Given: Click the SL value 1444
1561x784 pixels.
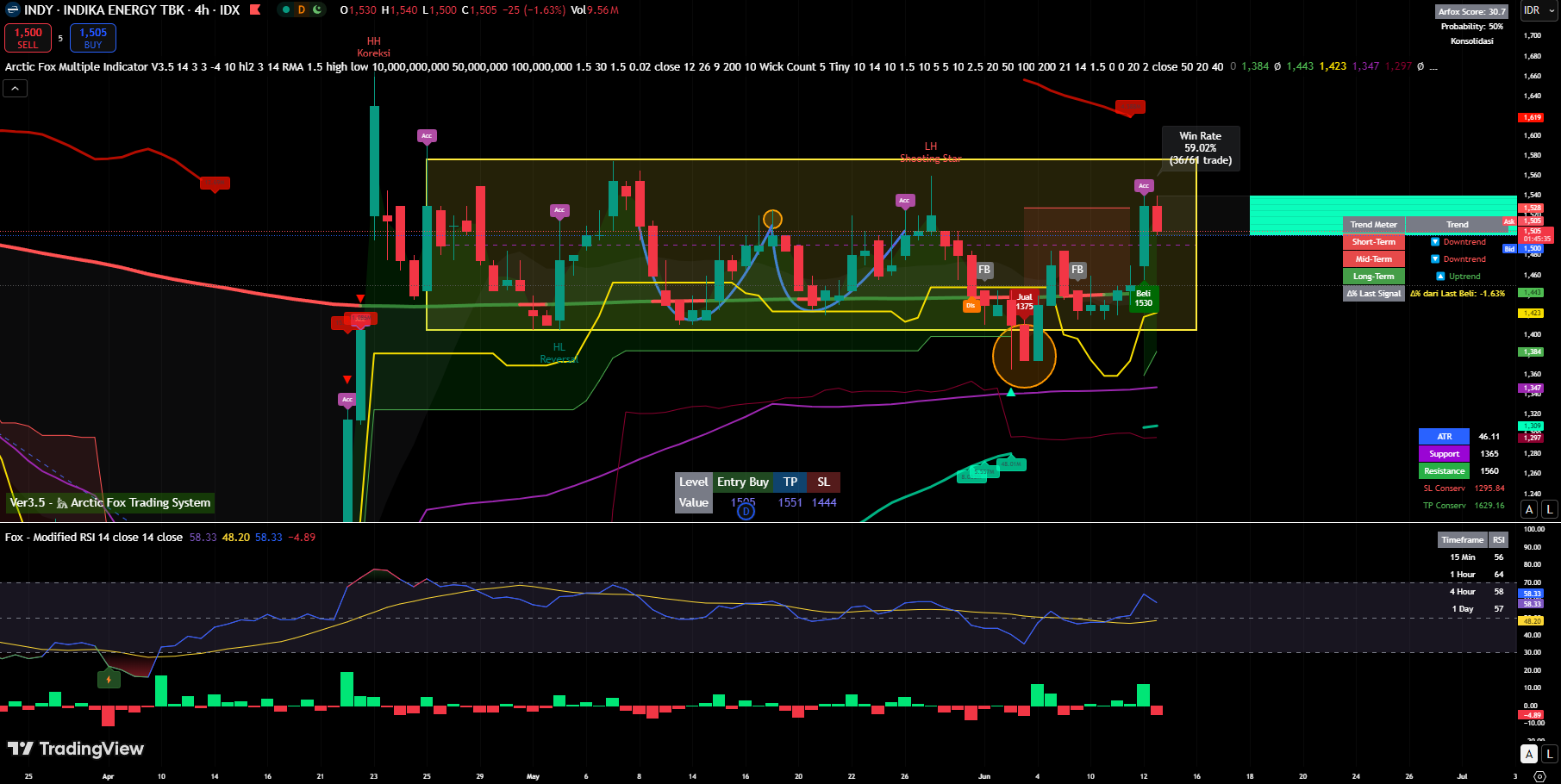Looking at the screenshot, I should [824, 503].
